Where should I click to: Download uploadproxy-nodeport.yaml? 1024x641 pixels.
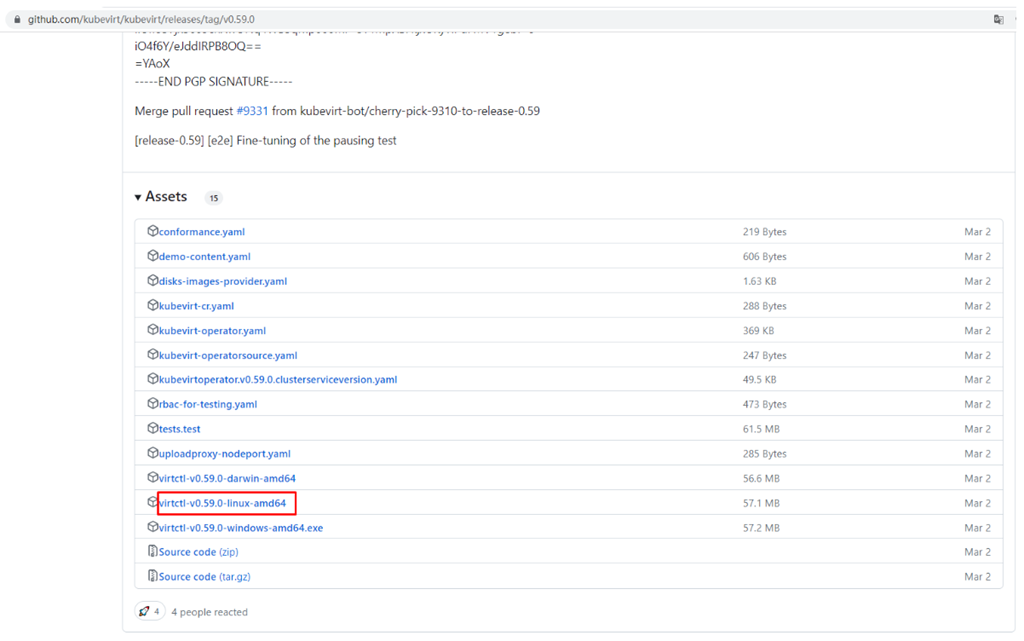225,454
